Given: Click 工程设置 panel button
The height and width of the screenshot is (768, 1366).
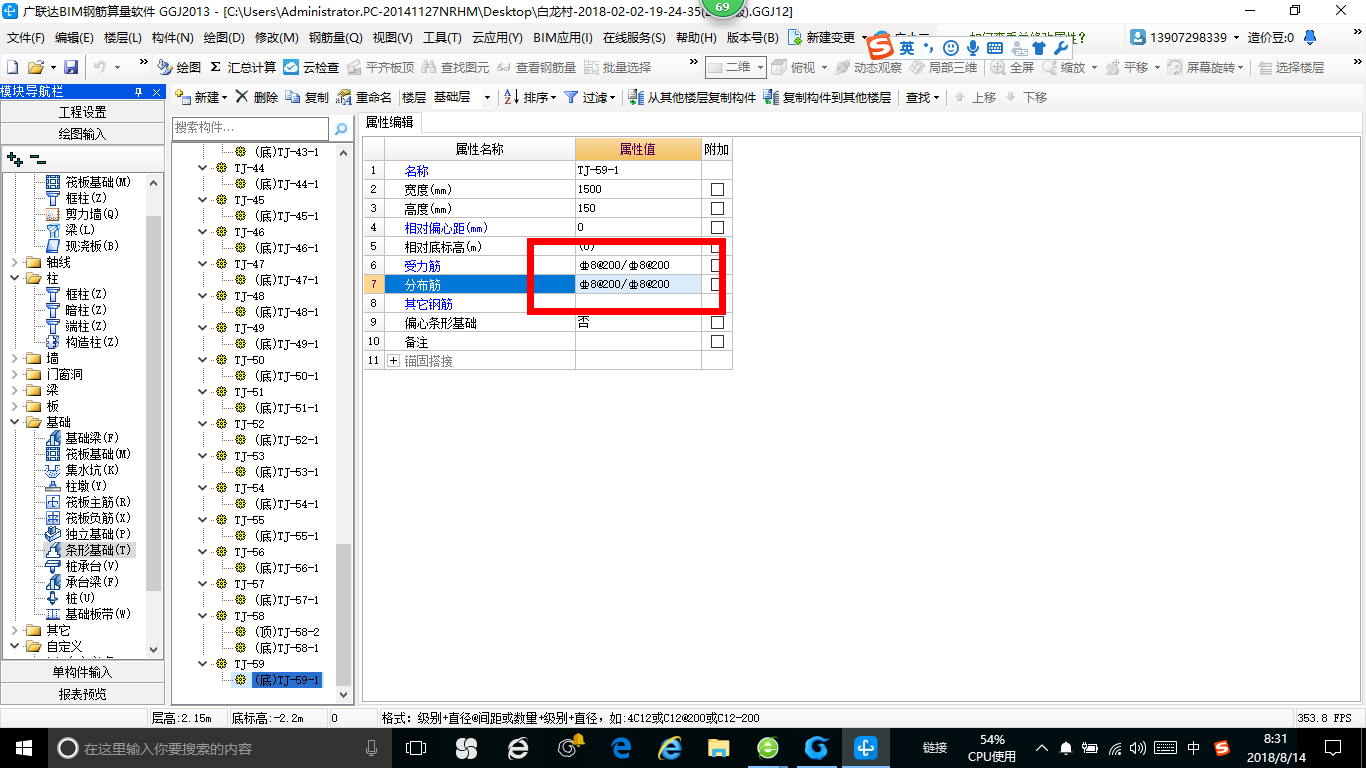Looking at the screenshot, I should (x=82, y=112).
